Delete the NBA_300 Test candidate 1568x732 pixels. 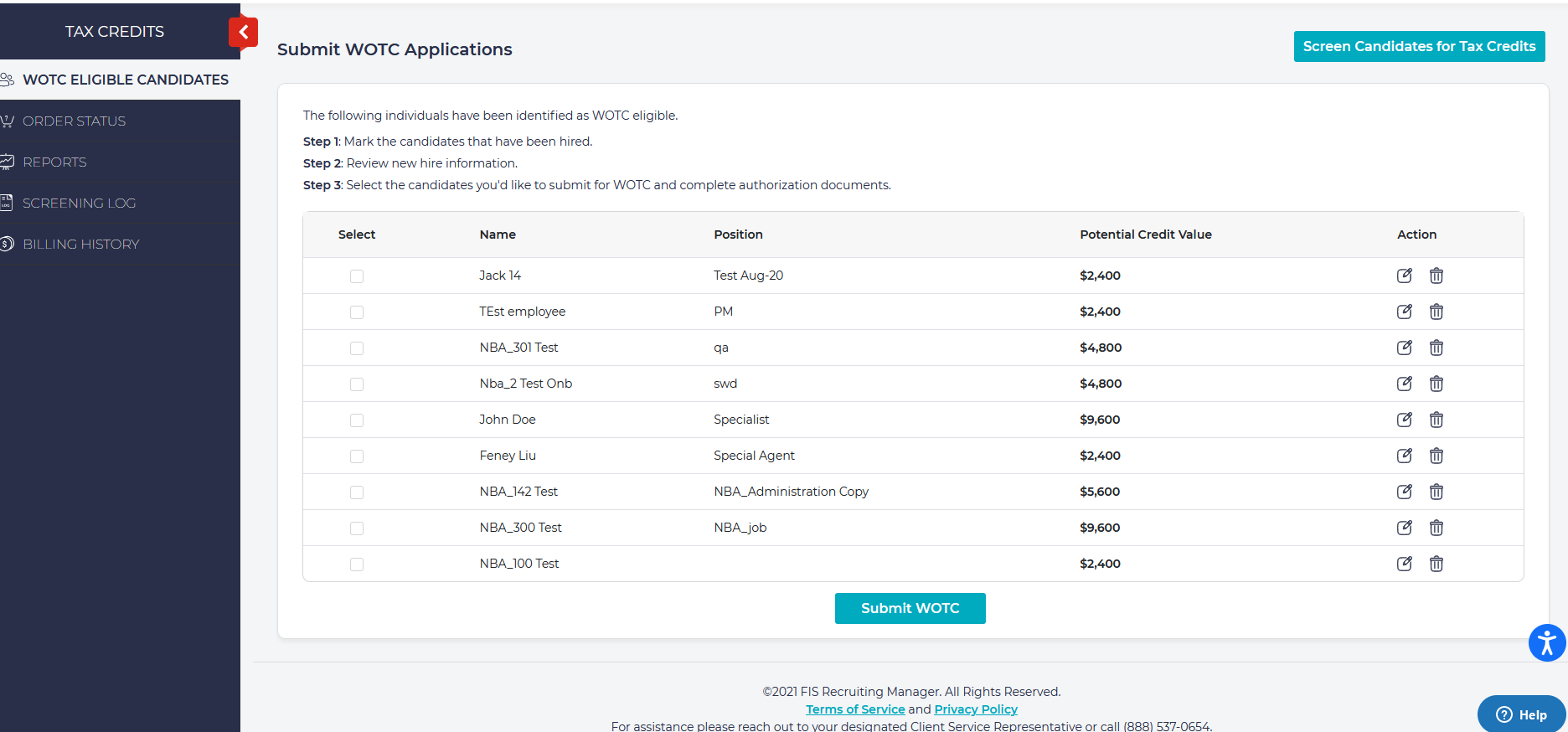tap(1436, 528)
